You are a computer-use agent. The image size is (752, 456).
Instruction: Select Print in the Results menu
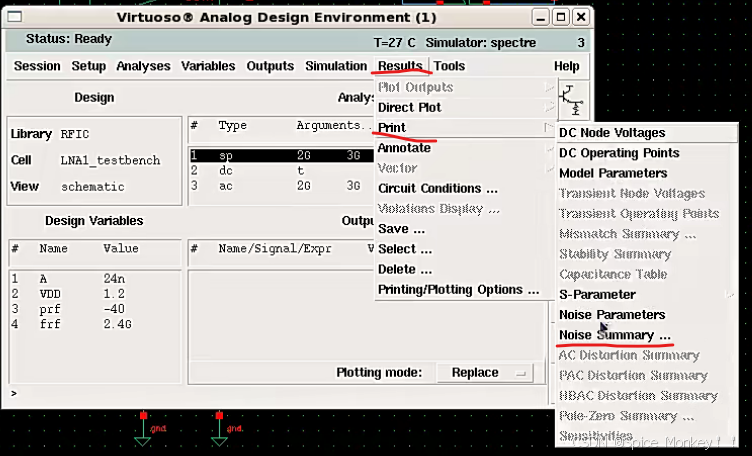coord(464,128)
